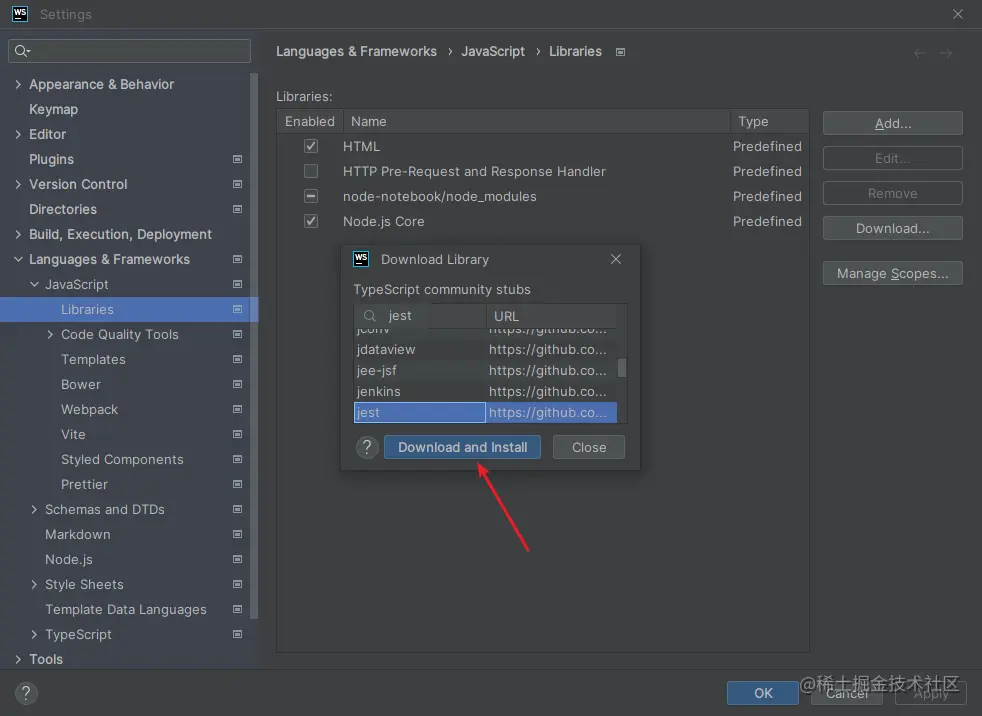This screenshot has width=982, height=716.
Task: Click the Add... button
Action: (x=892, y=123)
